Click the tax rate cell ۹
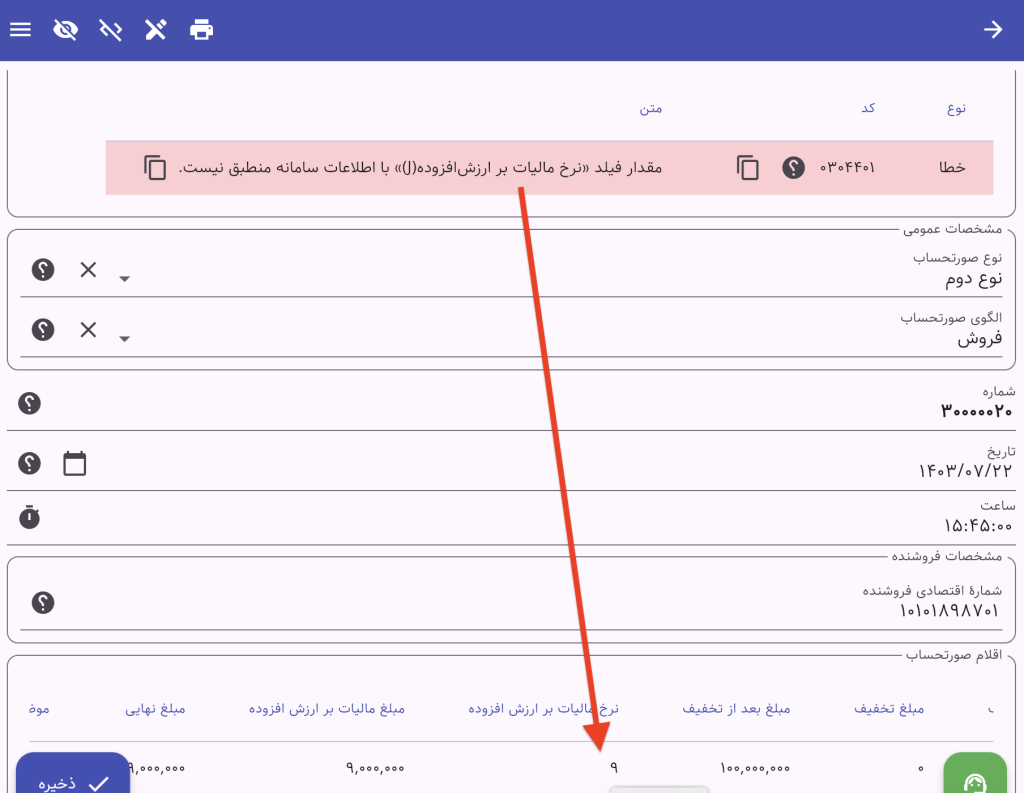 click(x=614, y=769)
